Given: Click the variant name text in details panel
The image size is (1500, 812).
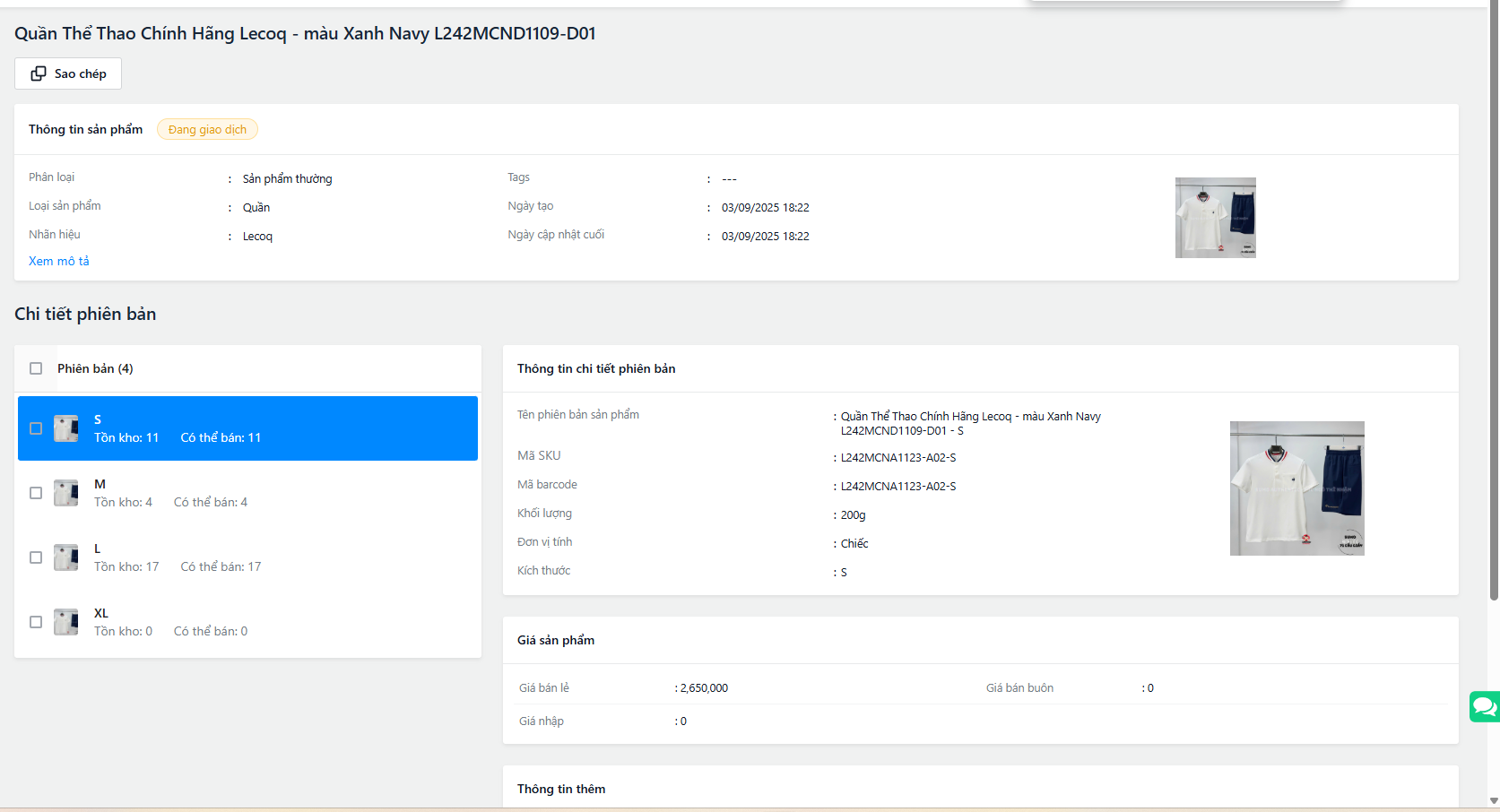Looking at the screenshot, I should 971,423.
